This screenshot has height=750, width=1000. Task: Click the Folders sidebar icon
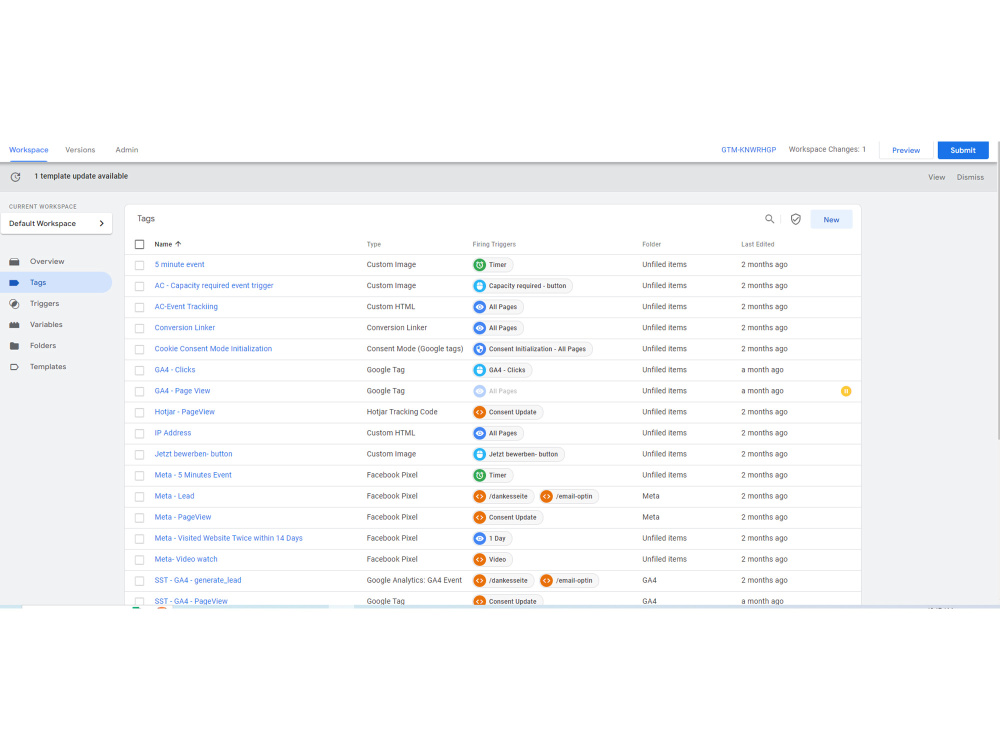click(14, 346)
